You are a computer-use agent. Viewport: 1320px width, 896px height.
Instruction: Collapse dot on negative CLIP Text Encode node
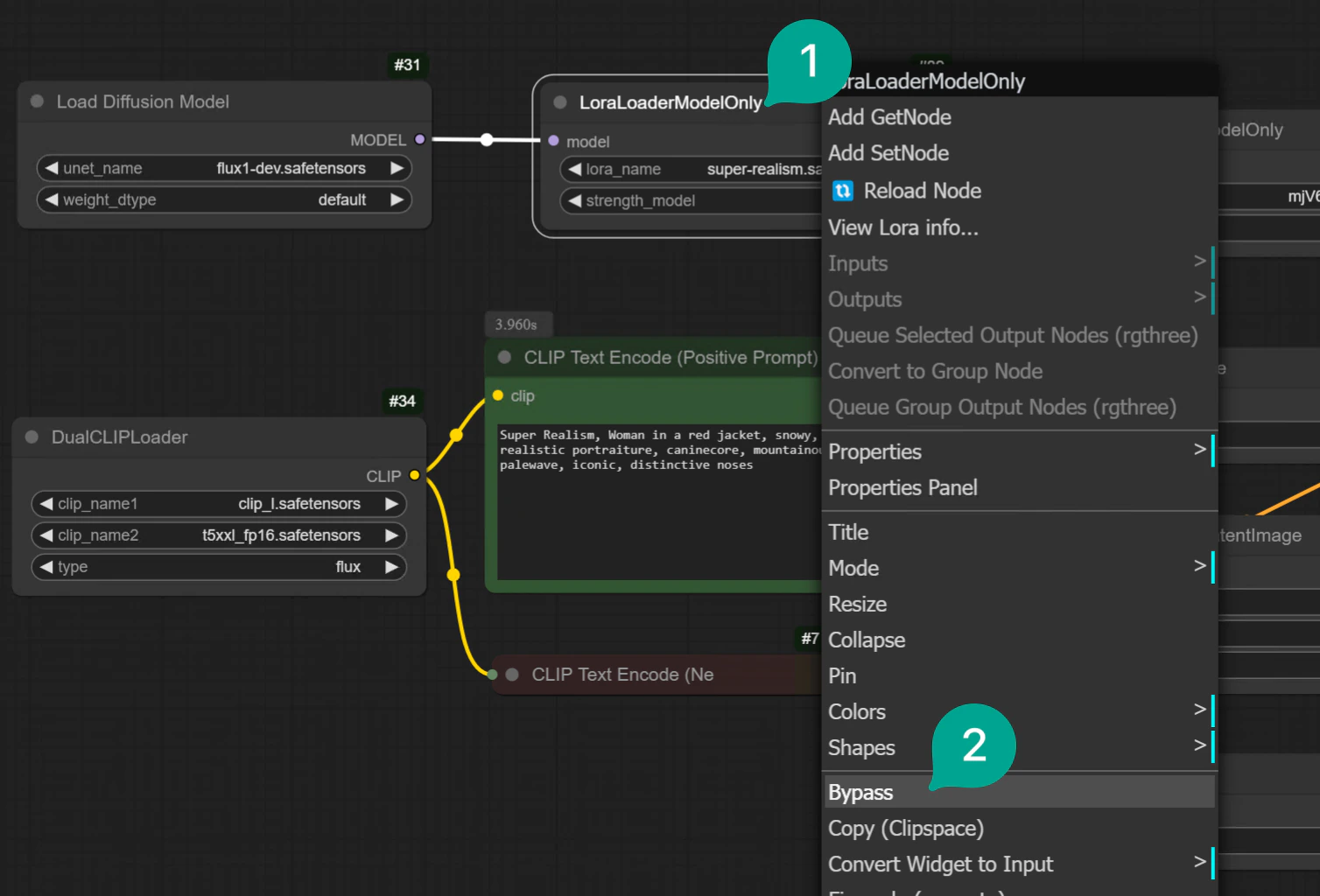click(x=513, y=675)
